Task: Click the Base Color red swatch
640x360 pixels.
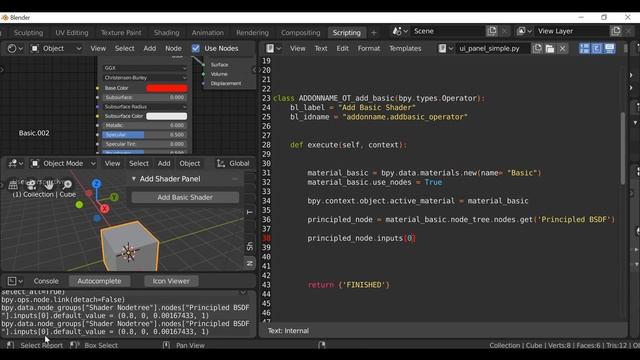Action: tap(167, 88)
